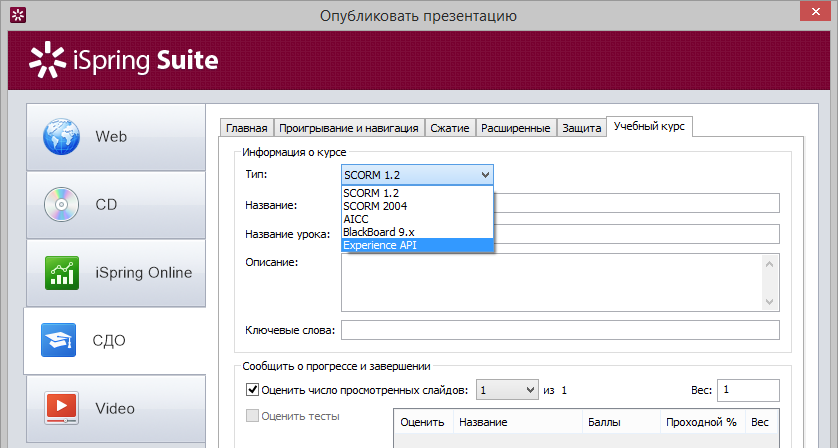
Task: Uncheck Оценить число просмотренных слайдов
Action: 252,389
